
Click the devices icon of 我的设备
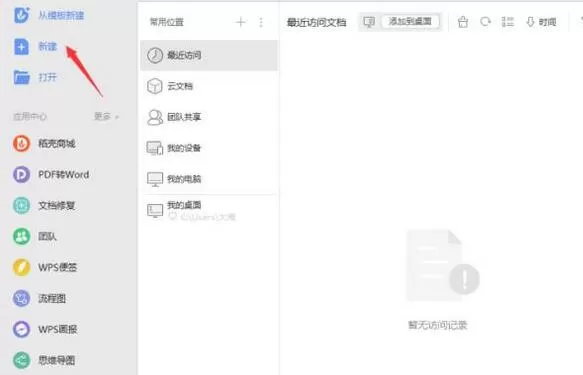[155, 148]
